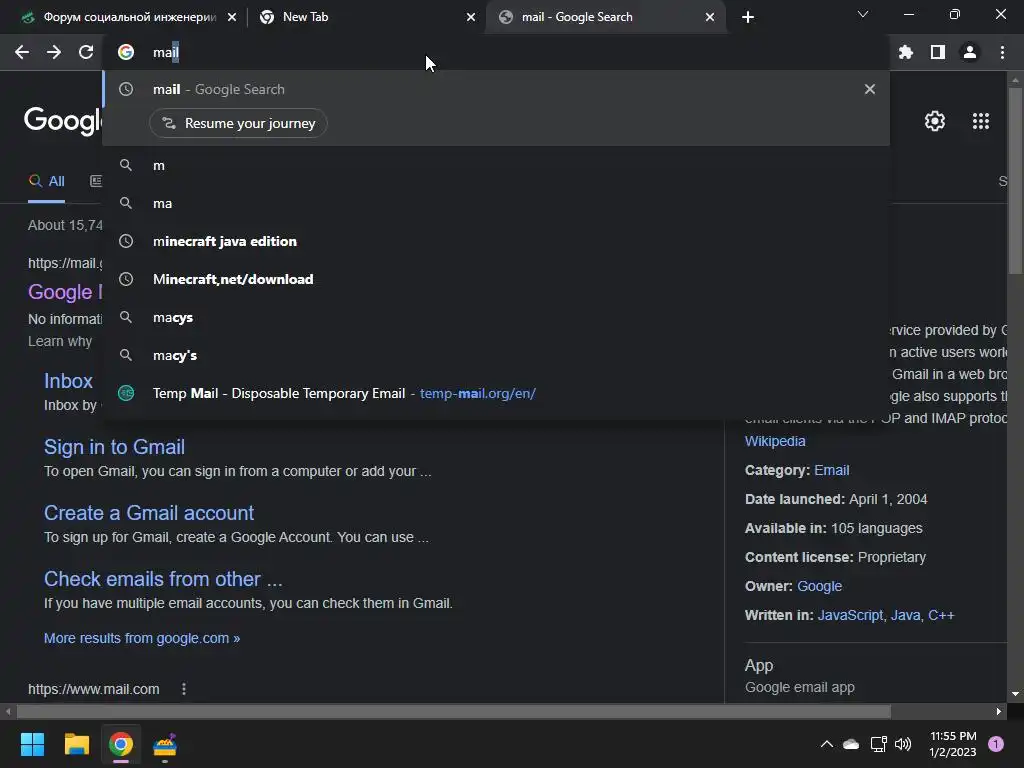Image resolution: width=1024 pixels, height=768 pixels.
Task: Click the Owner: Google link
Action: coord(819,586)
